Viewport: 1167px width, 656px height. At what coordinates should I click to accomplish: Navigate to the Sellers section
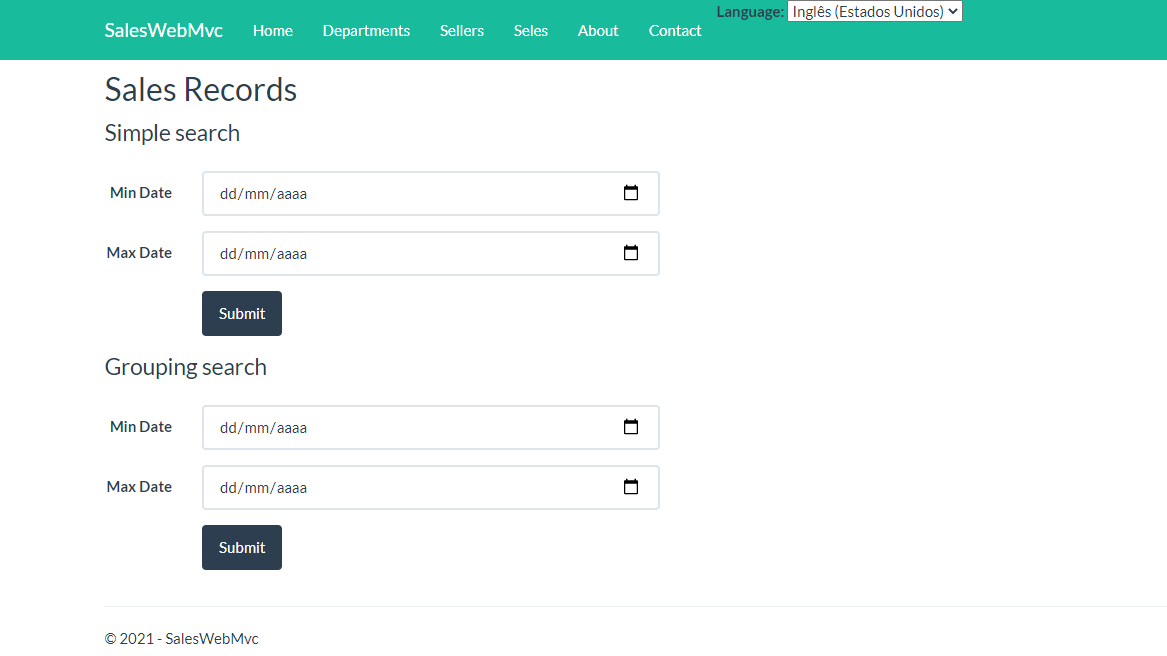tap(461, 30)
